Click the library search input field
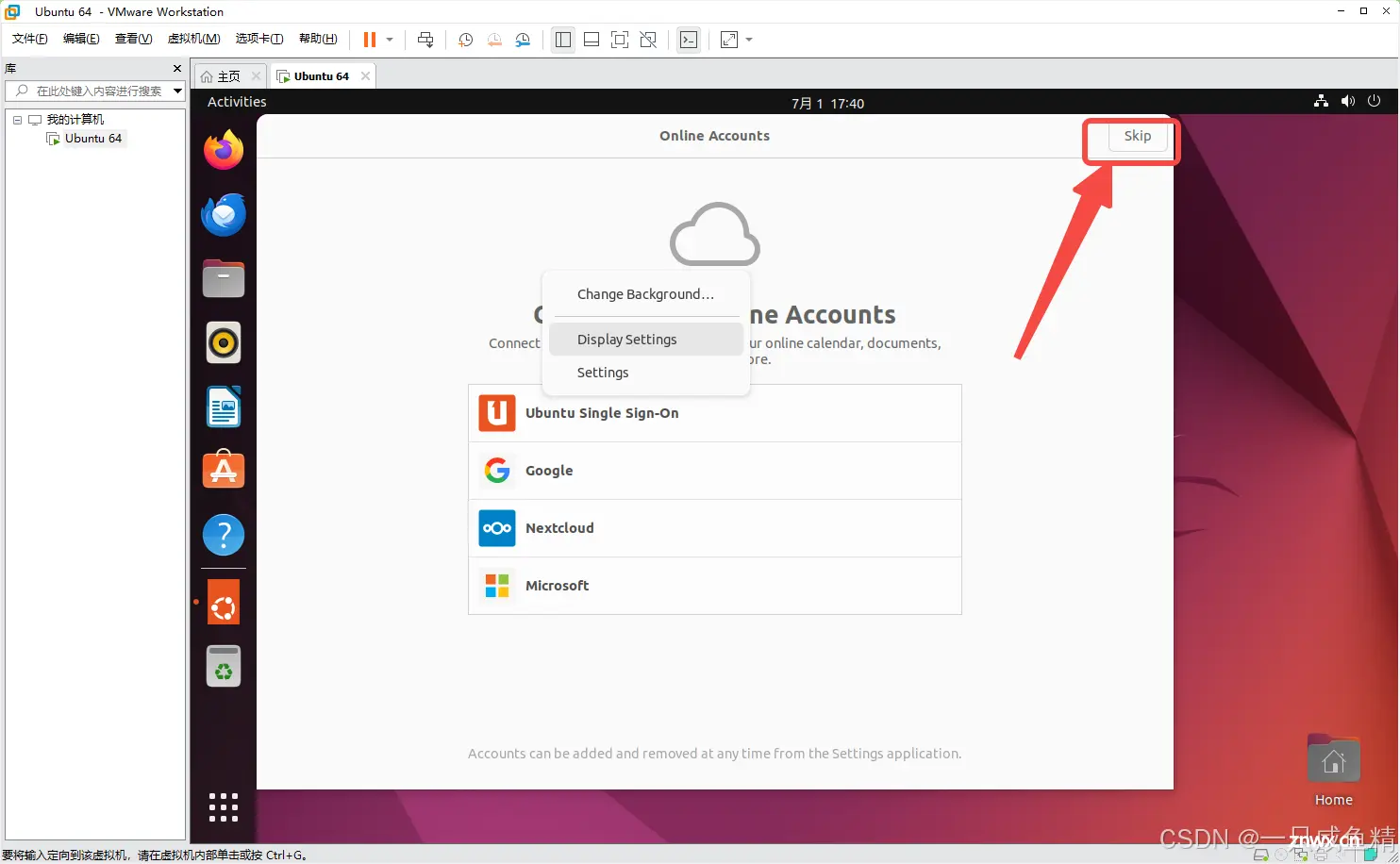 coord(94,91)
